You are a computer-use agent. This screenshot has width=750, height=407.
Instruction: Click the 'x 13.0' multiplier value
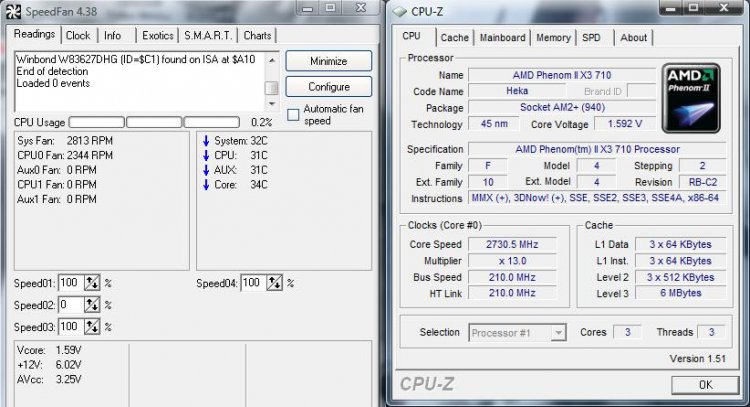coord(512,261)
